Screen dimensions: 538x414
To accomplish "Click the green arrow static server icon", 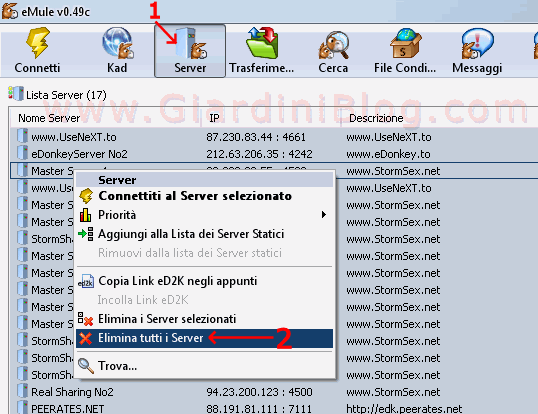I will [x=86, y=234].
